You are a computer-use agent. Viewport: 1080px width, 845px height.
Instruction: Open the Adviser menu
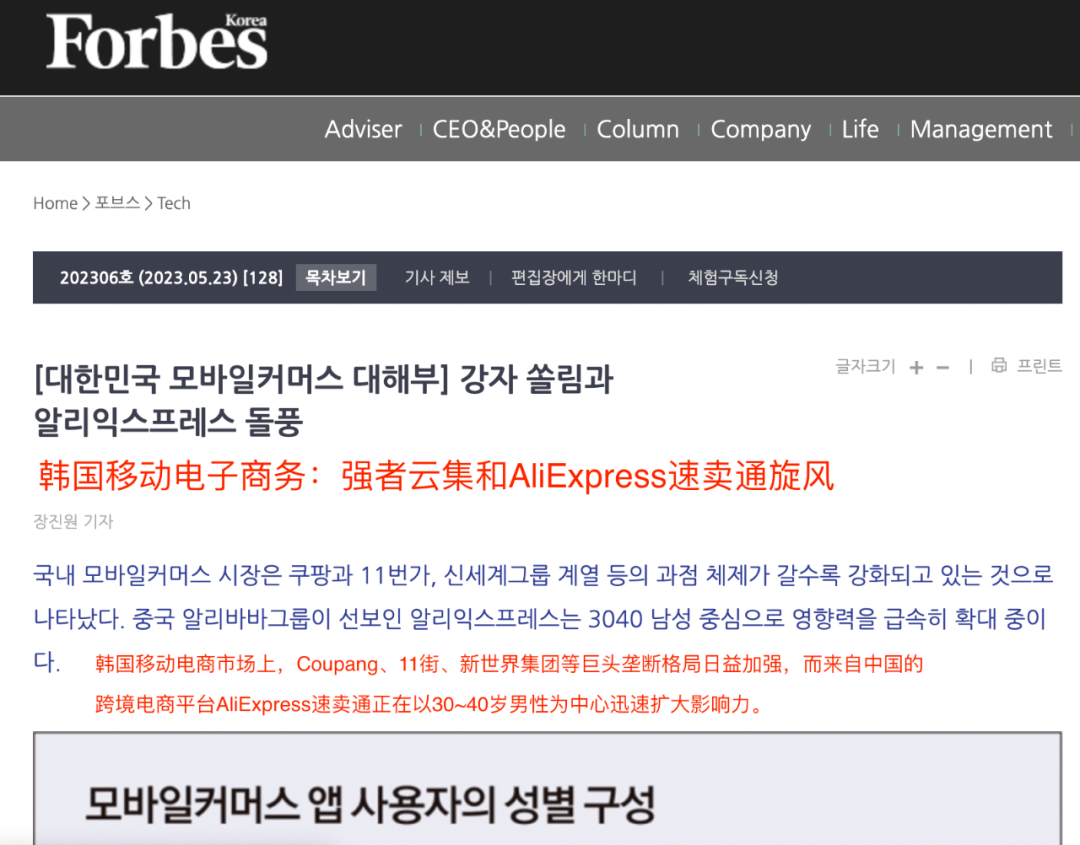click(x=363, y=130)
